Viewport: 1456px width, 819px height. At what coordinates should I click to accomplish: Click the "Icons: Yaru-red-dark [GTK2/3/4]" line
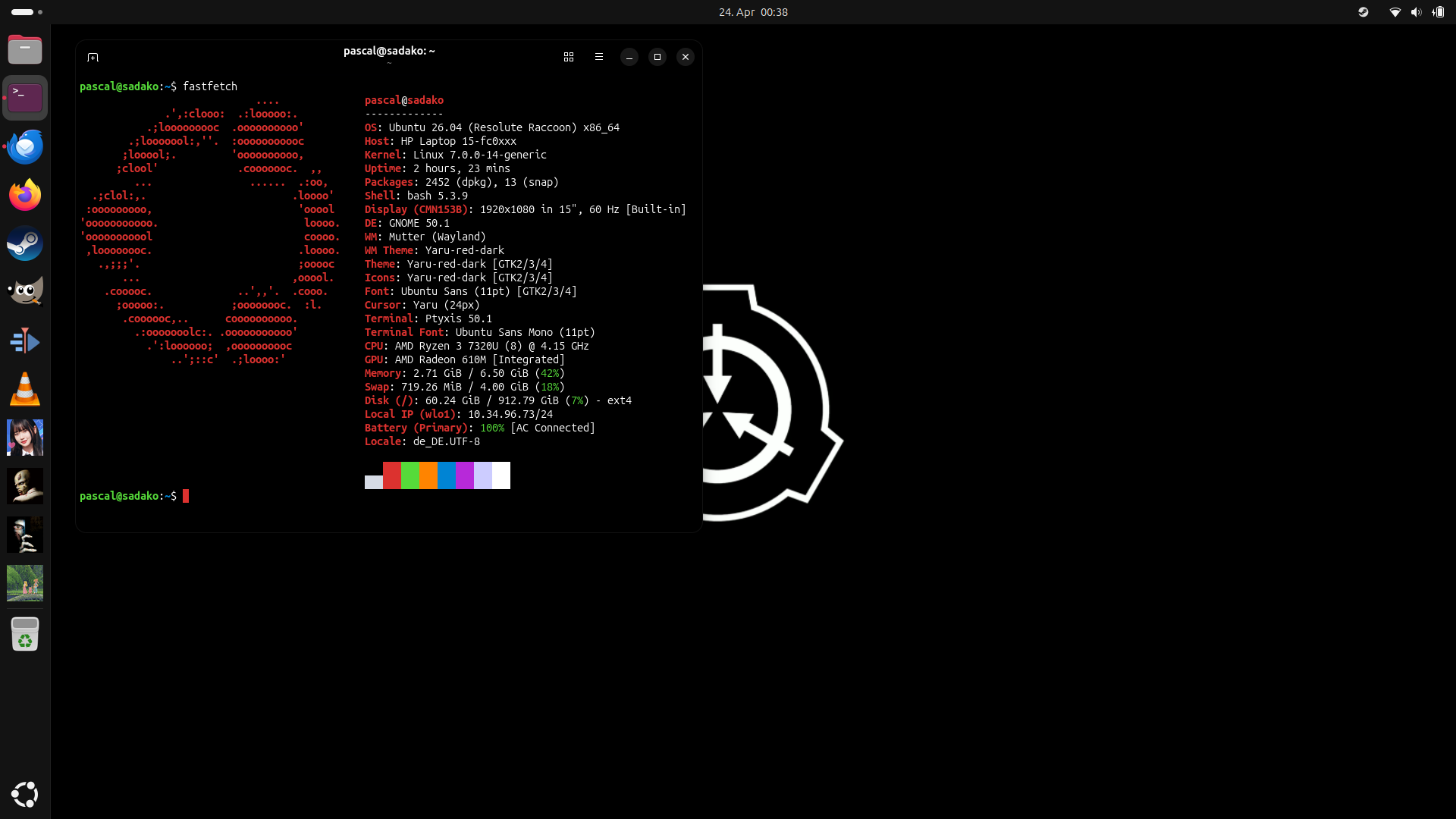pyautogui.click(x=459, y=278)
